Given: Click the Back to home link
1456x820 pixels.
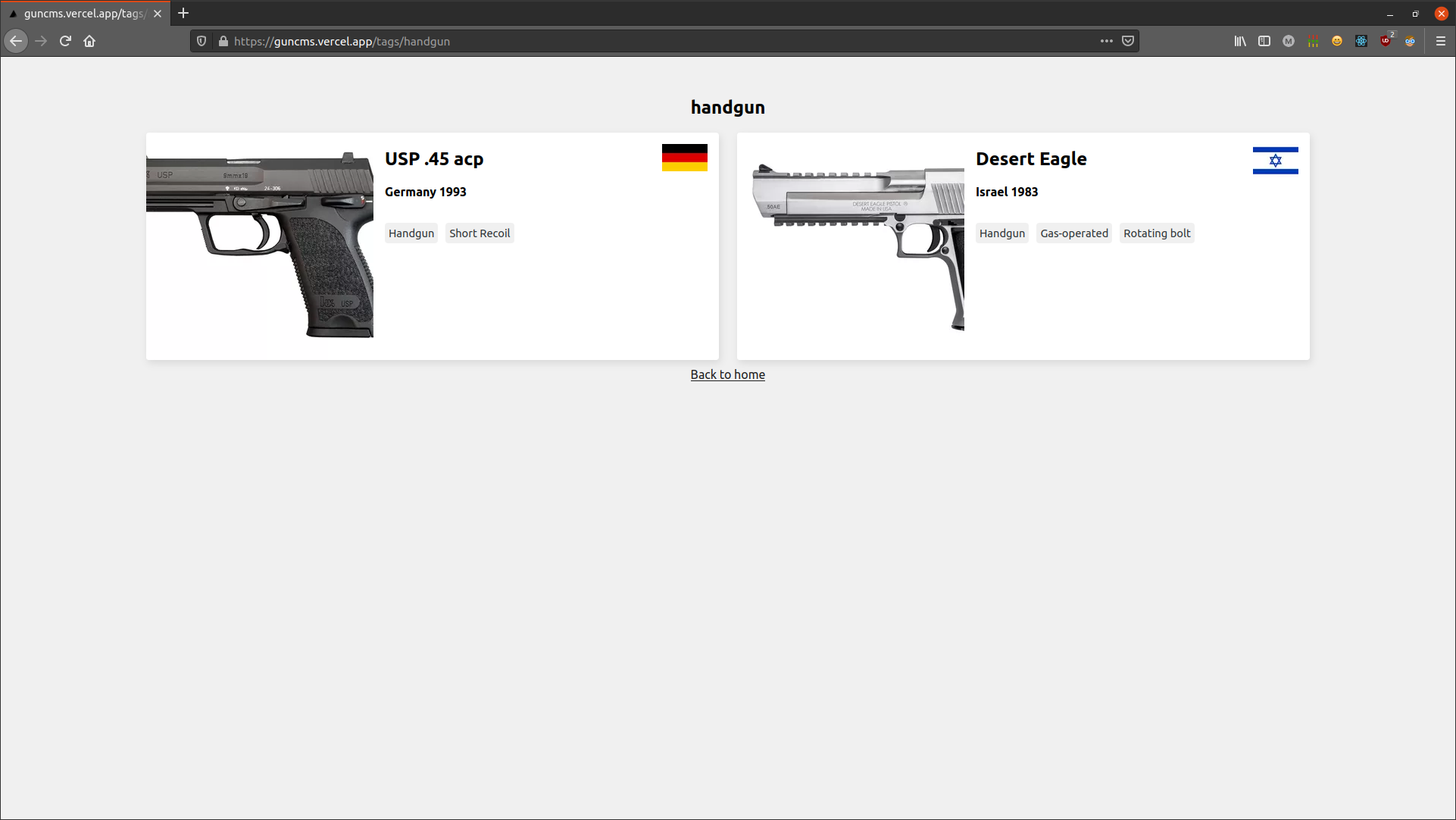Looking at the screenshot, I should click(x=727, y=374).
